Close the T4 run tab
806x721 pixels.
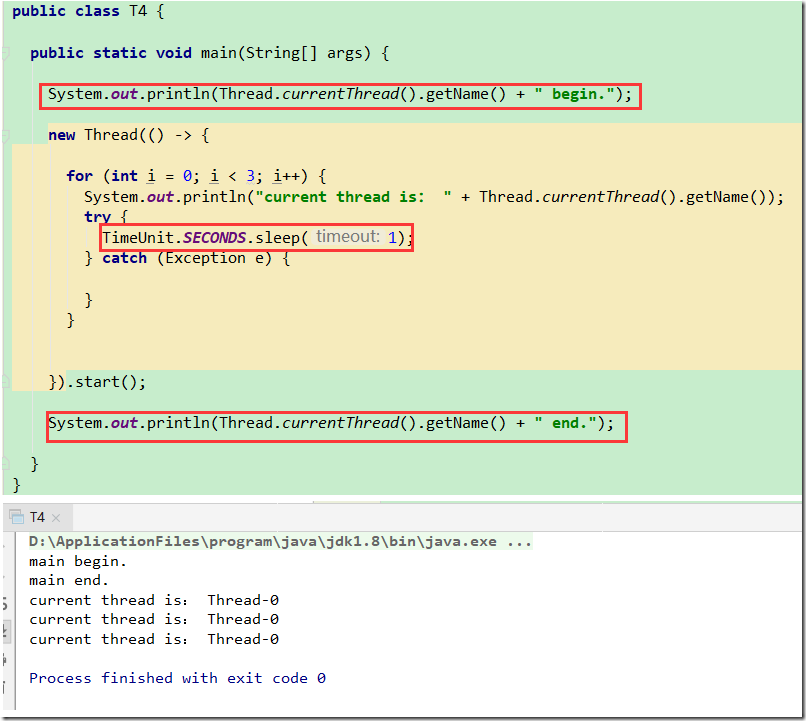(x=56, y=518)
